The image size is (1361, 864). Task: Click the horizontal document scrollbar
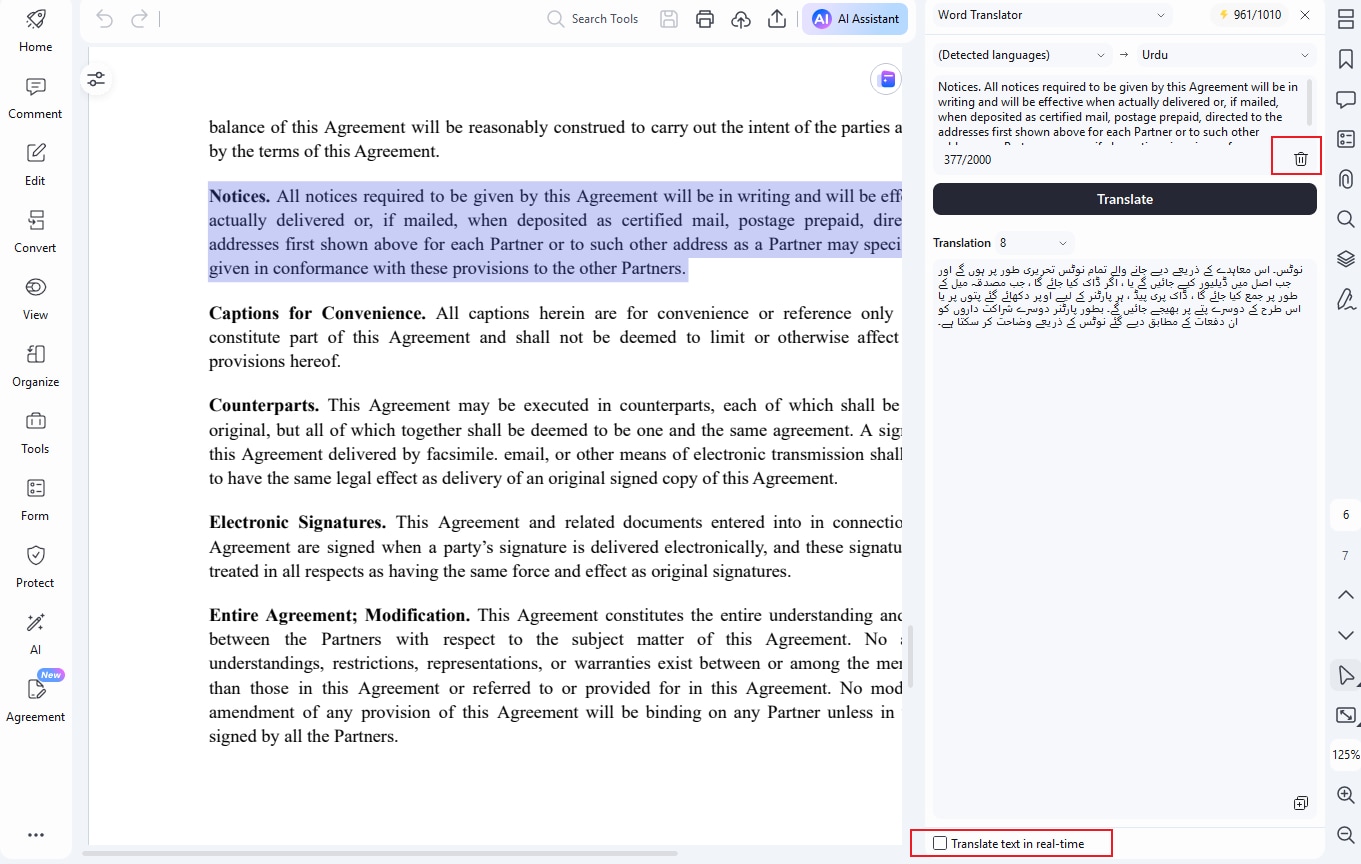(380, 853)
